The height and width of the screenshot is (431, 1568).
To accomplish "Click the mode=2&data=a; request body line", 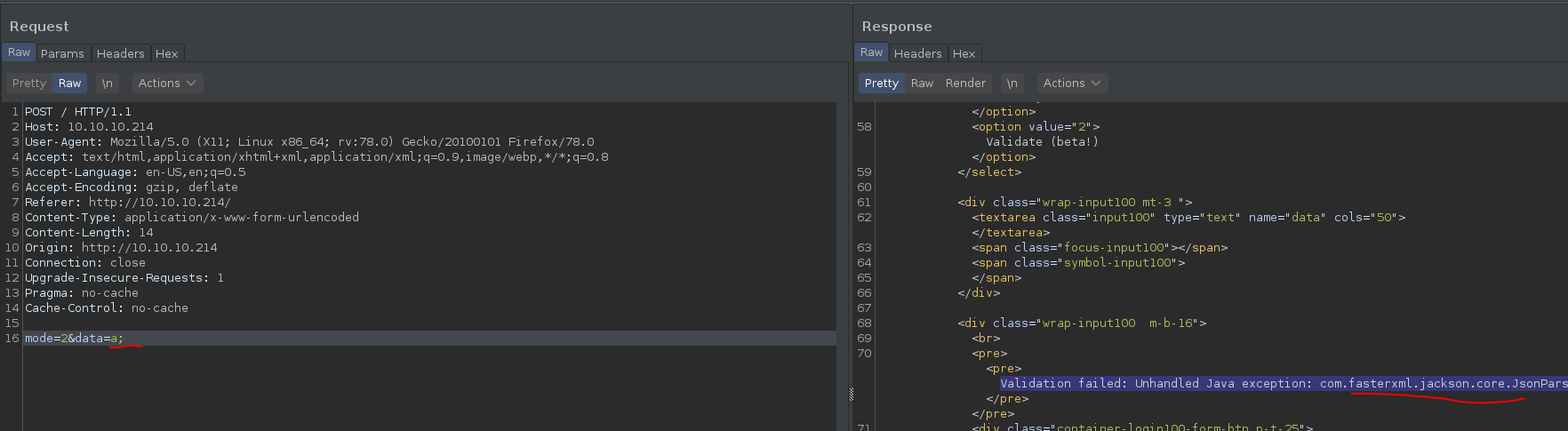I will (x=75, y=339).
